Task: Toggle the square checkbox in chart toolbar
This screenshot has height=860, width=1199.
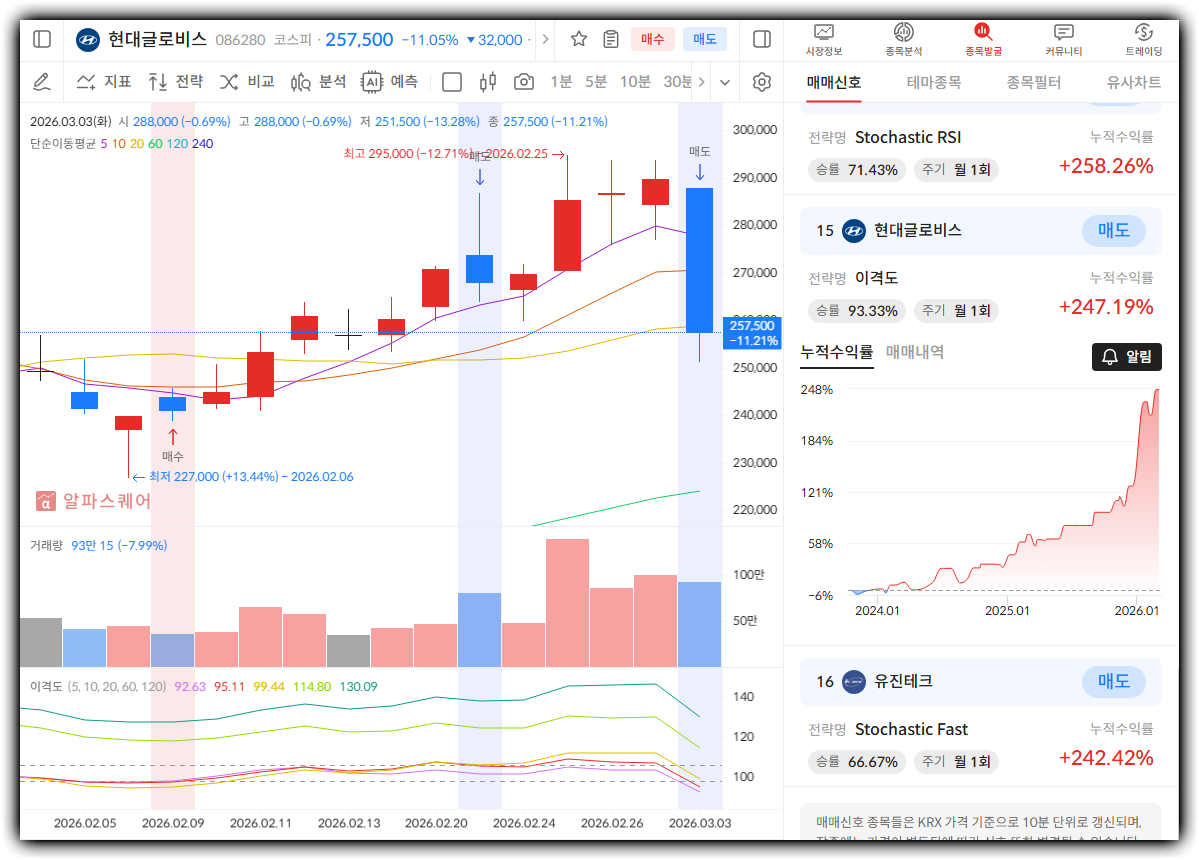Action: point(452,81)
